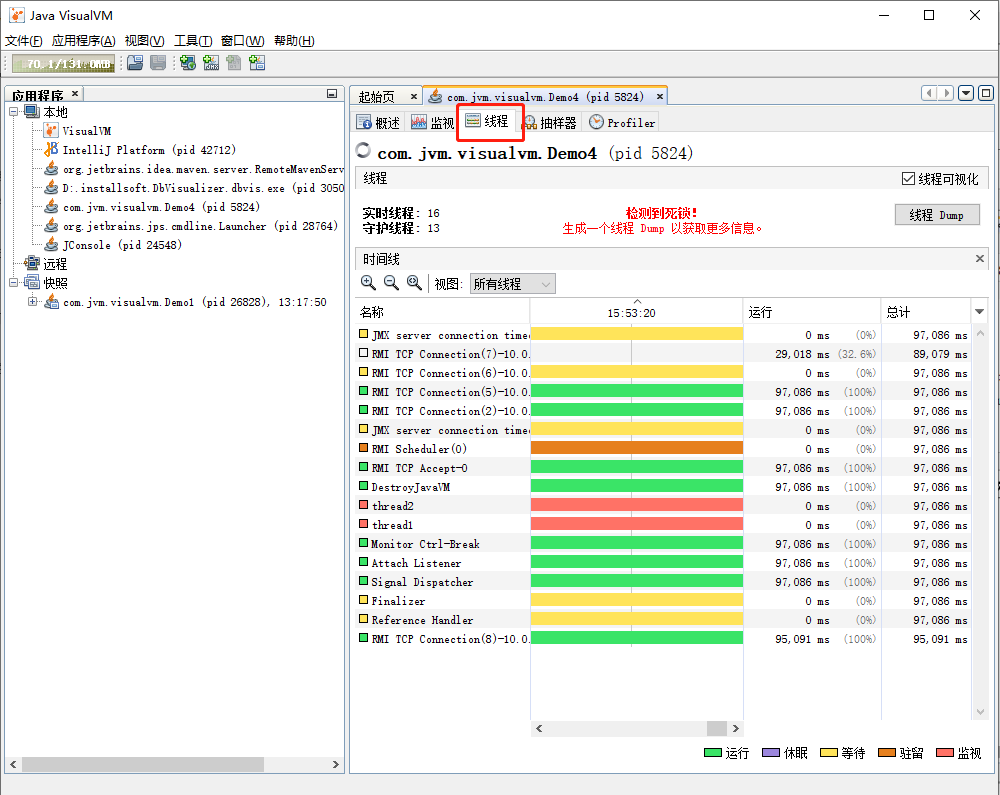Screen dimensions: 1000x795
Task: Collapse the 本地 (Local) tree node
Action: pyautogui.click(x=13, y=112)
